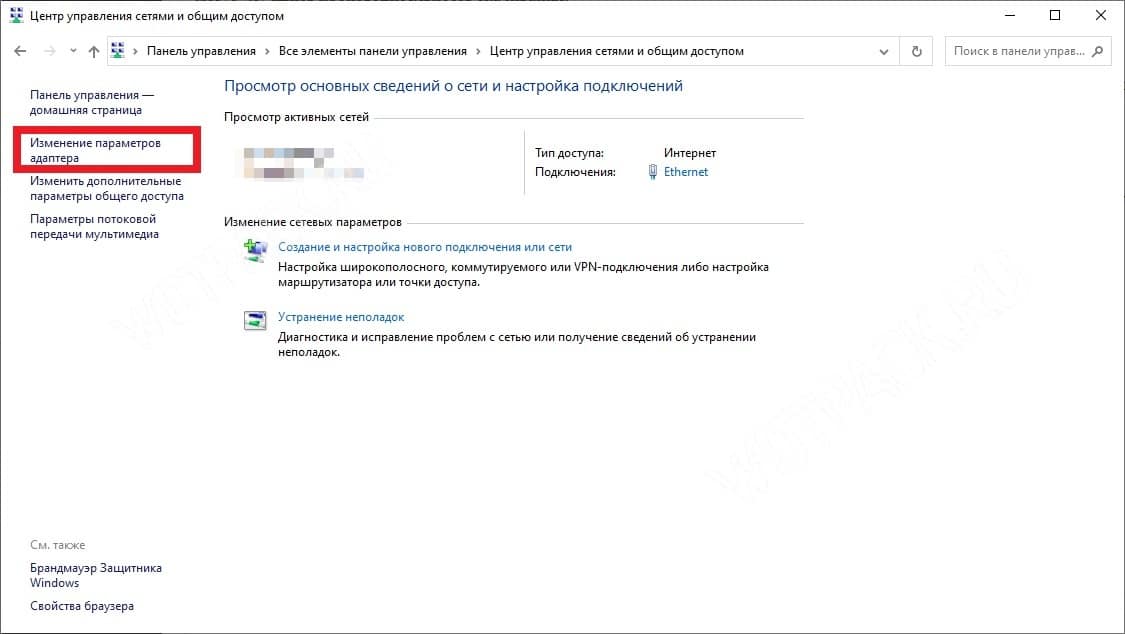Viewport: 1125px width, 634px height.
Task: Click the Back navigation arrow
Action: (20, 51)
